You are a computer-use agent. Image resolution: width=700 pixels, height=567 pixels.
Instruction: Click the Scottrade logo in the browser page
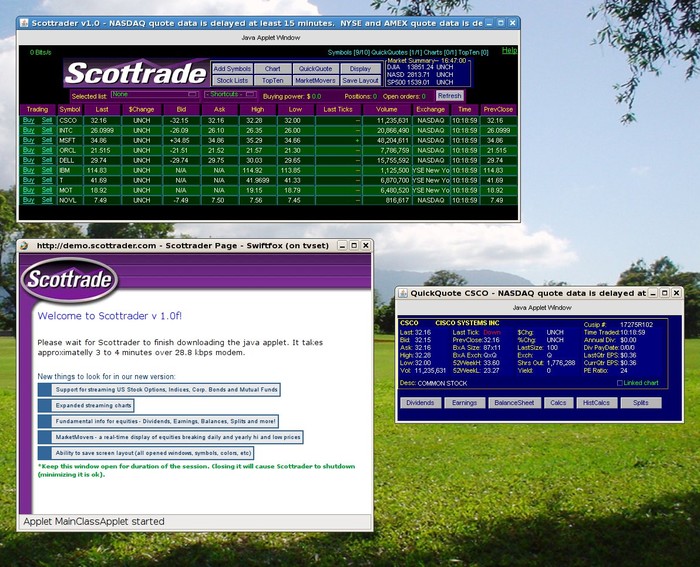[x=71, y=281]
